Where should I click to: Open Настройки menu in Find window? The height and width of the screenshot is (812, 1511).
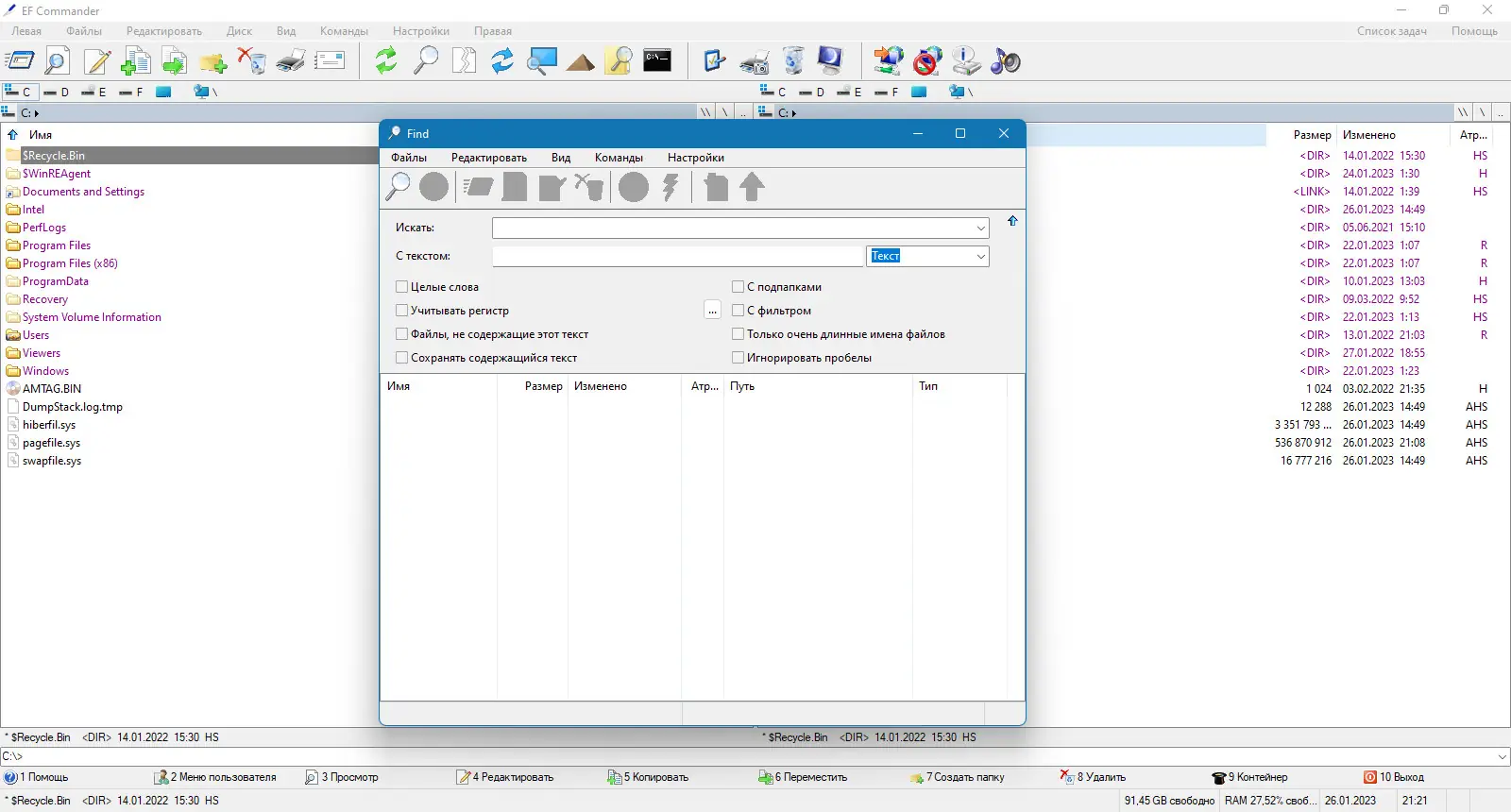click(x=696, y=158)
